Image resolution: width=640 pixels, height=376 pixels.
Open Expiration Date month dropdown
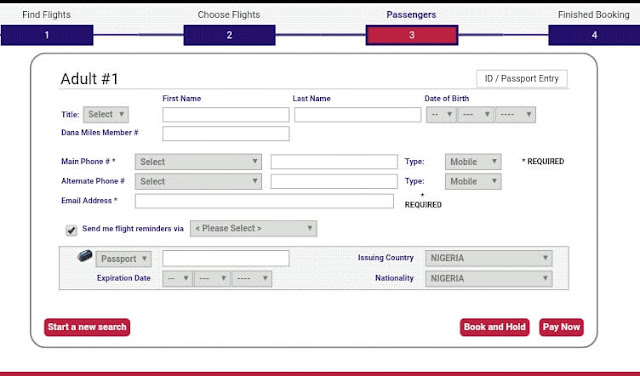[212, 278]
